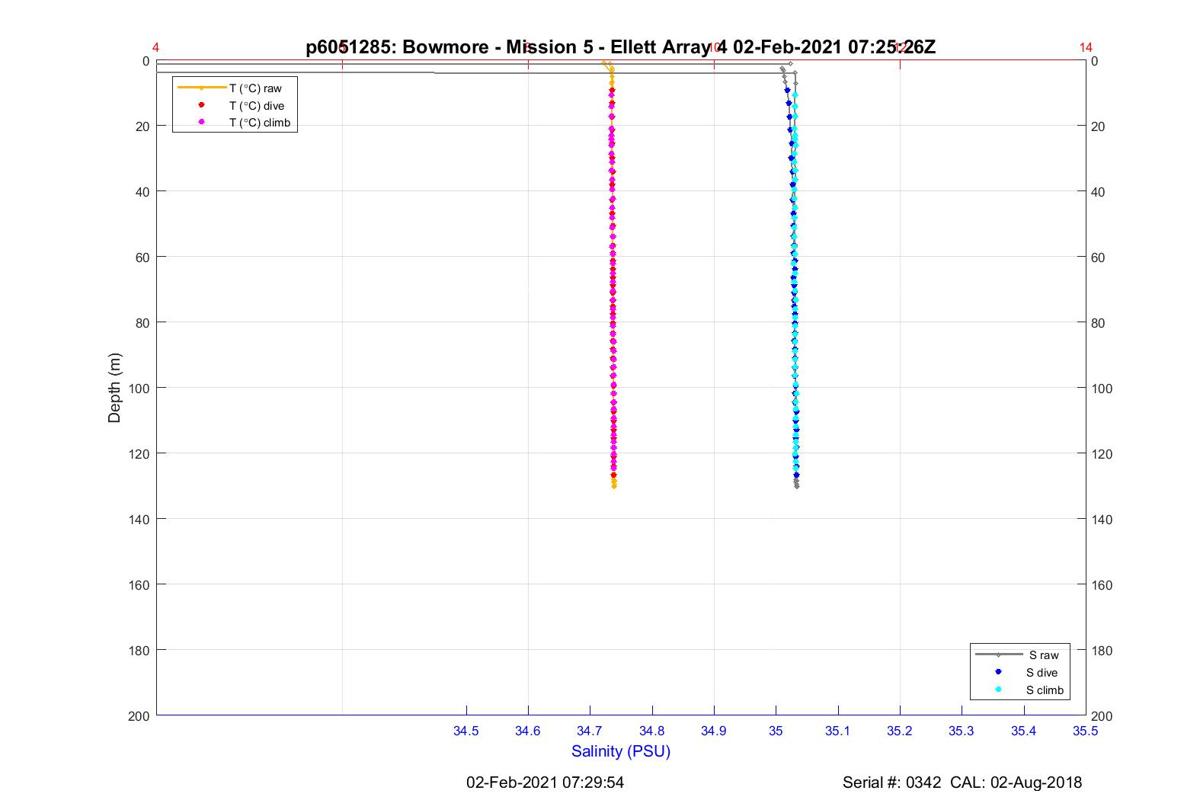1200x804 pixels.
Task: Click salinity tick label '35.5'
Action: [1085, 731]
